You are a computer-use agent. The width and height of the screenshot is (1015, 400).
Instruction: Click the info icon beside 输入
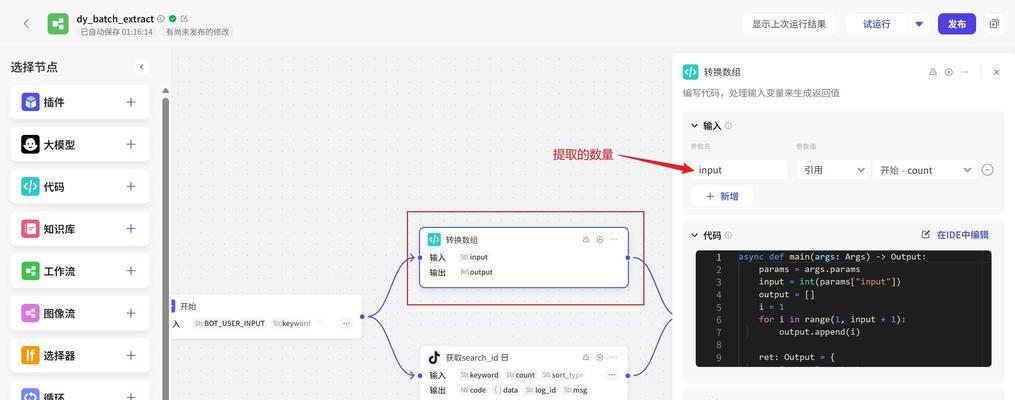[728, 126]
